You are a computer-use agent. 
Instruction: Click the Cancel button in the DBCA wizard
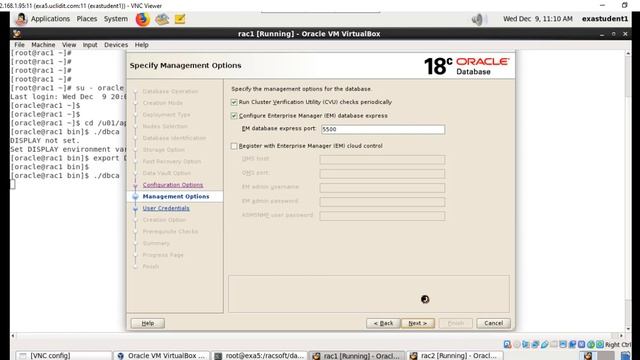coord(493,323)
